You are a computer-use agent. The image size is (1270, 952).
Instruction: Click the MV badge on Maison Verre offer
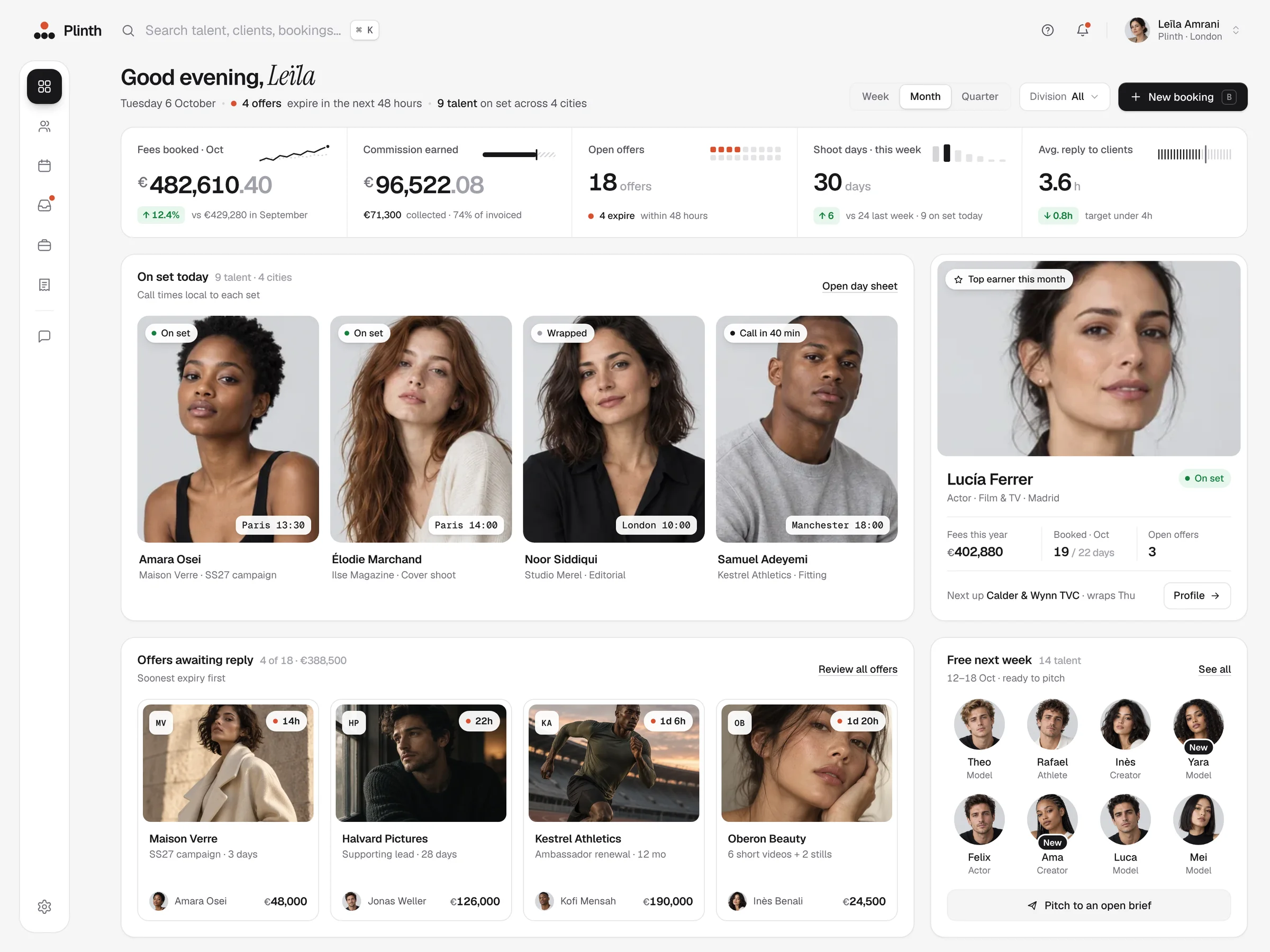click(161, 723)
